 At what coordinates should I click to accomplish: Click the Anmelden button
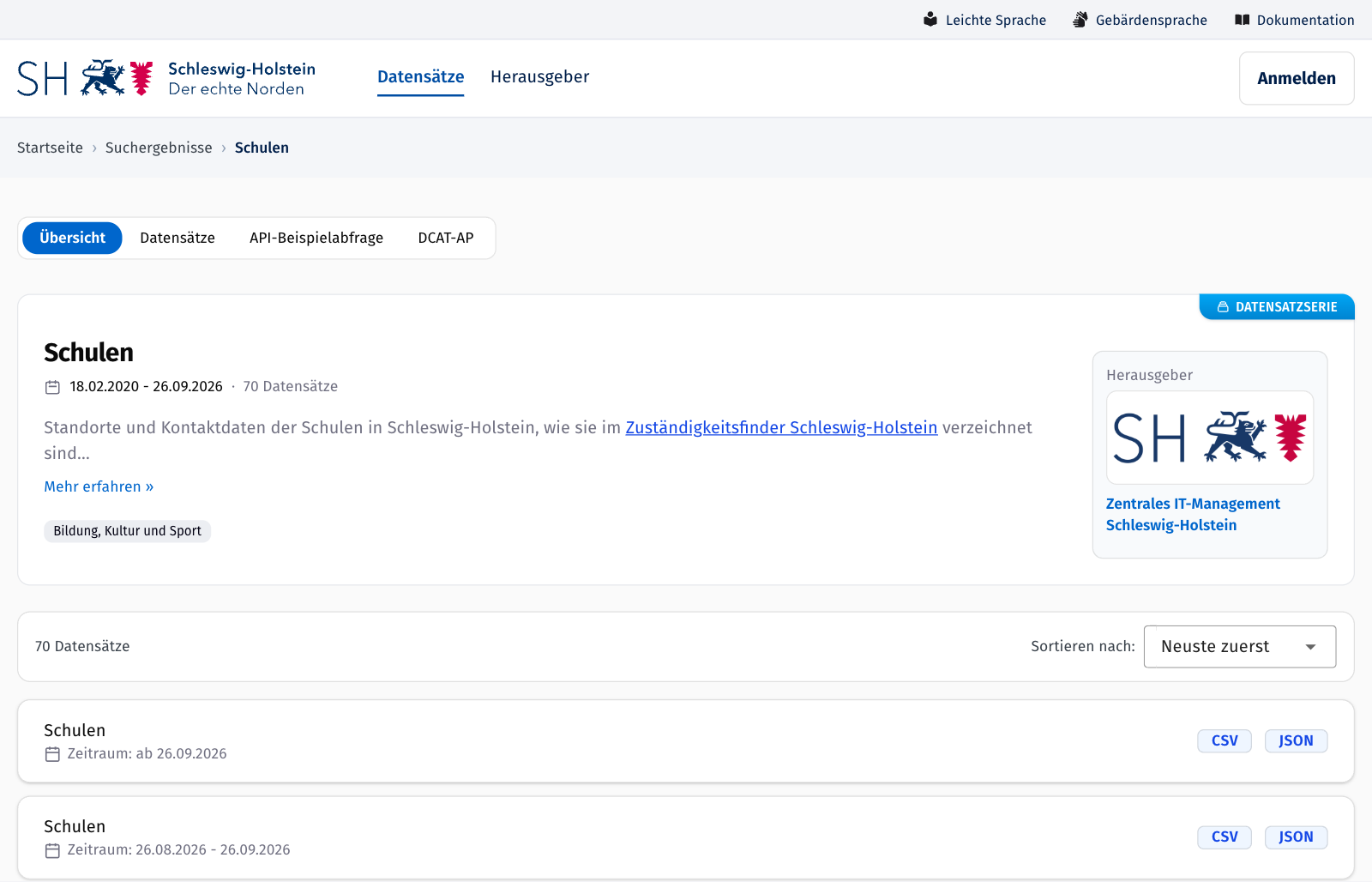[1297, 78]
